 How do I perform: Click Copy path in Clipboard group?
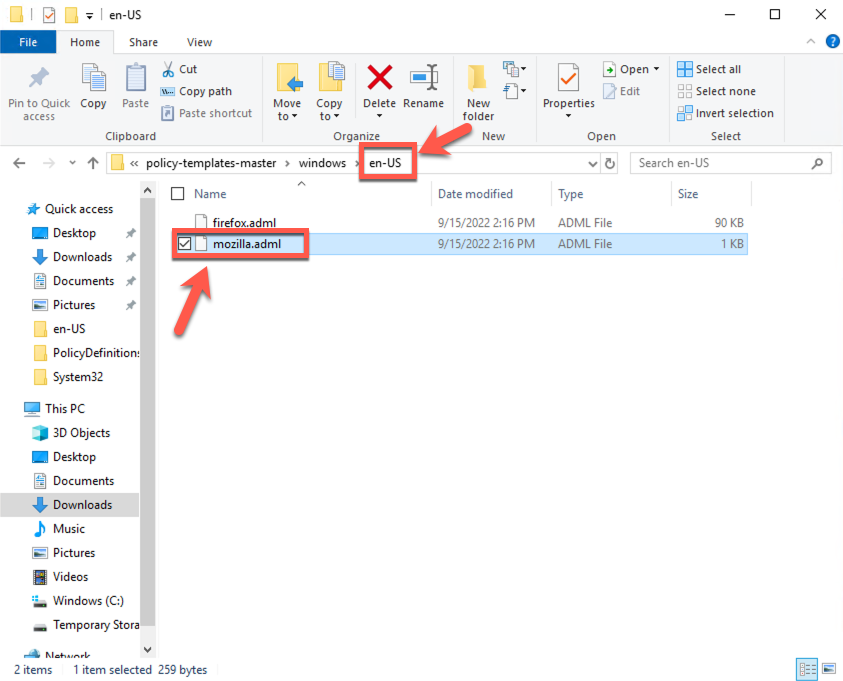coord(196,91)
